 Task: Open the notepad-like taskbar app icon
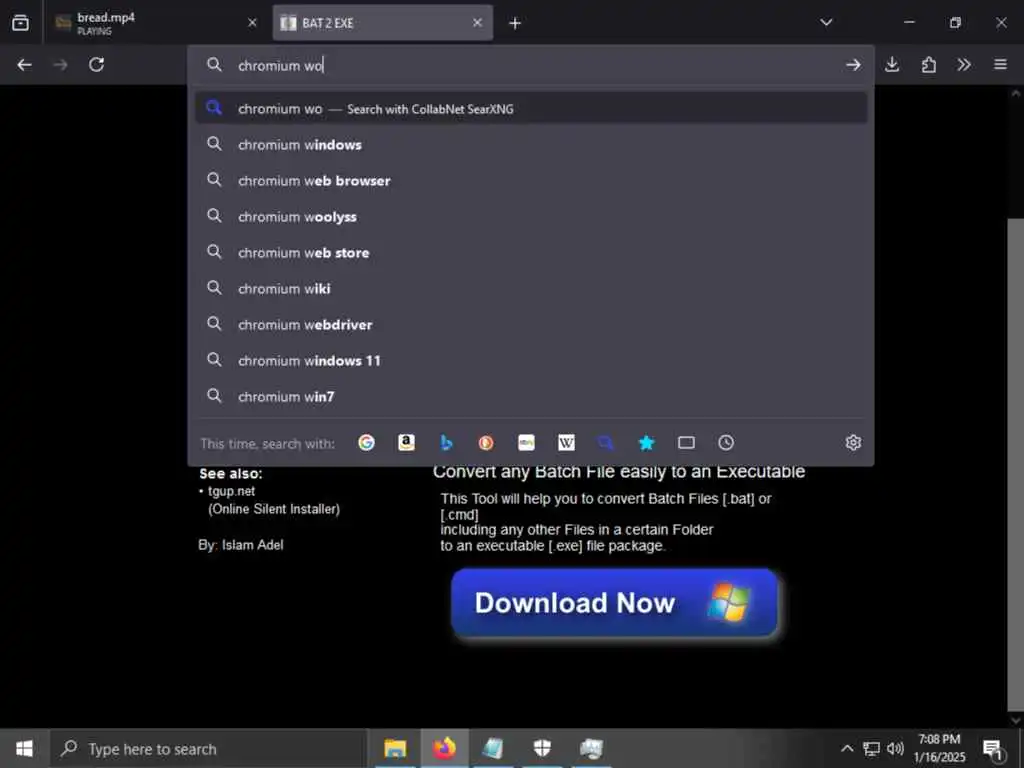coord(493,748)
